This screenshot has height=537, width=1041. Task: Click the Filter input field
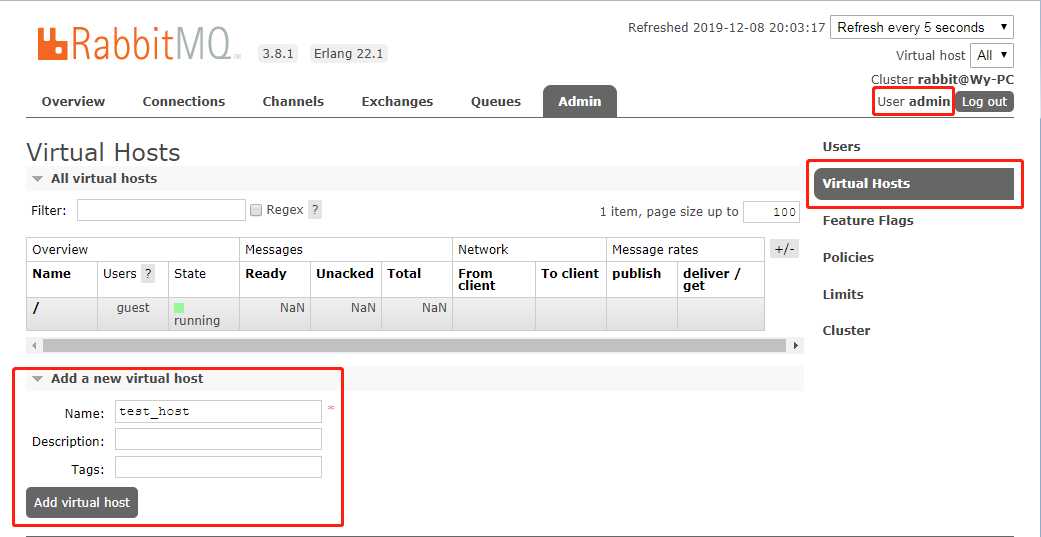(x=161, y=210)
